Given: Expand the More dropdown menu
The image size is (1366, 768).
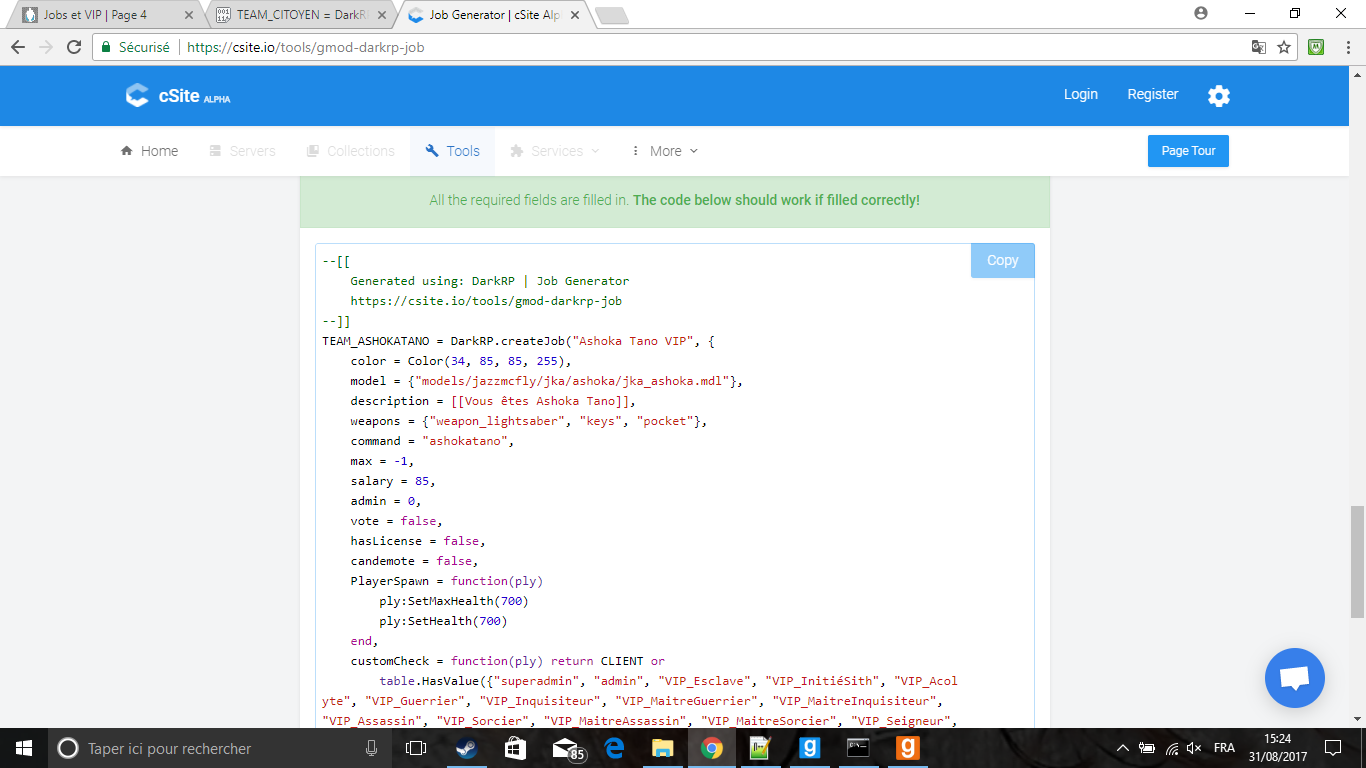Looking at the screenshot, I should click(664, 151).
